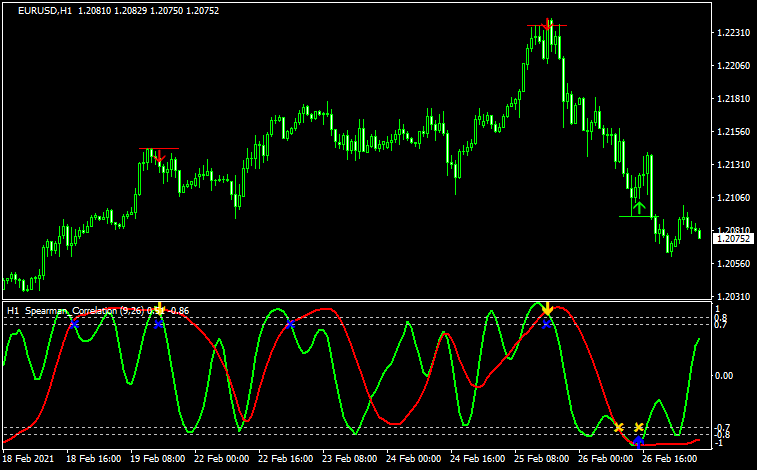Click the green up arrow buy signal
The image size is (757, 470).
pyautogui.click(x=638, y=208)
